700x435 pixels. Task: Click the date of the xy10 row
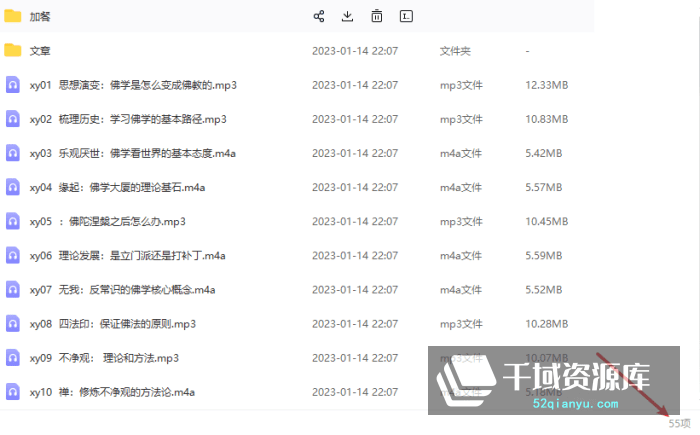[355, 392]
